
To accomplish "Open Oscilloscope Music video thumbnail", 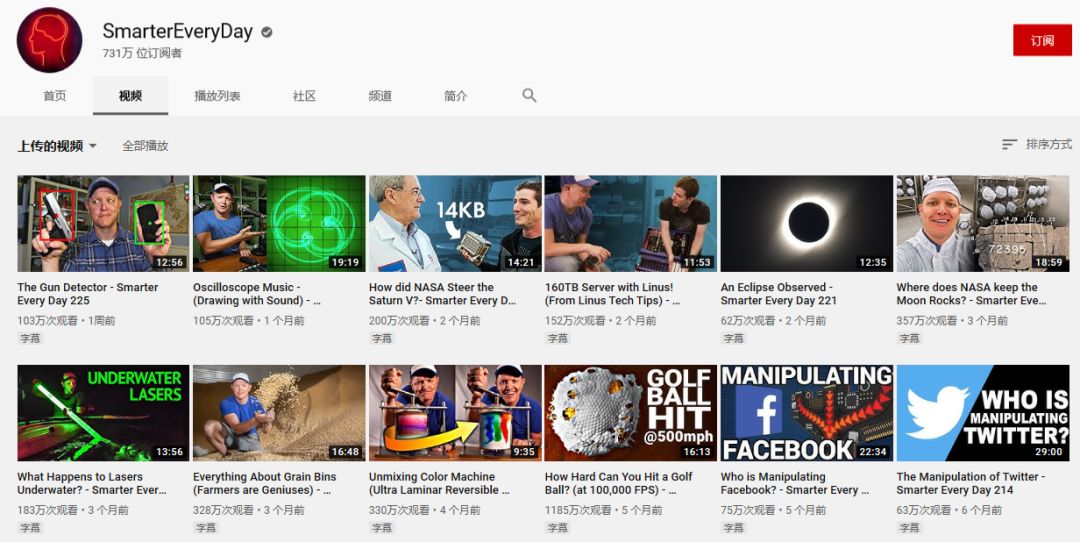I will (279, 223).
